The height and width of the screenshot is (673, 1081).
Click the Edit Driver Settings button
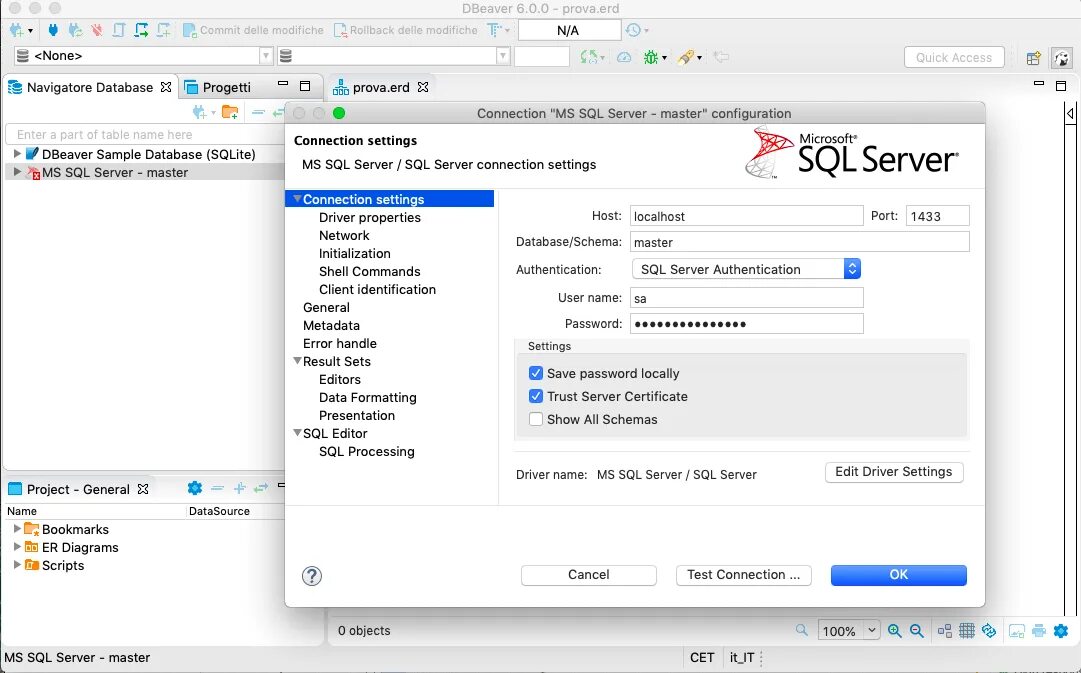click(x=893, y=472)
